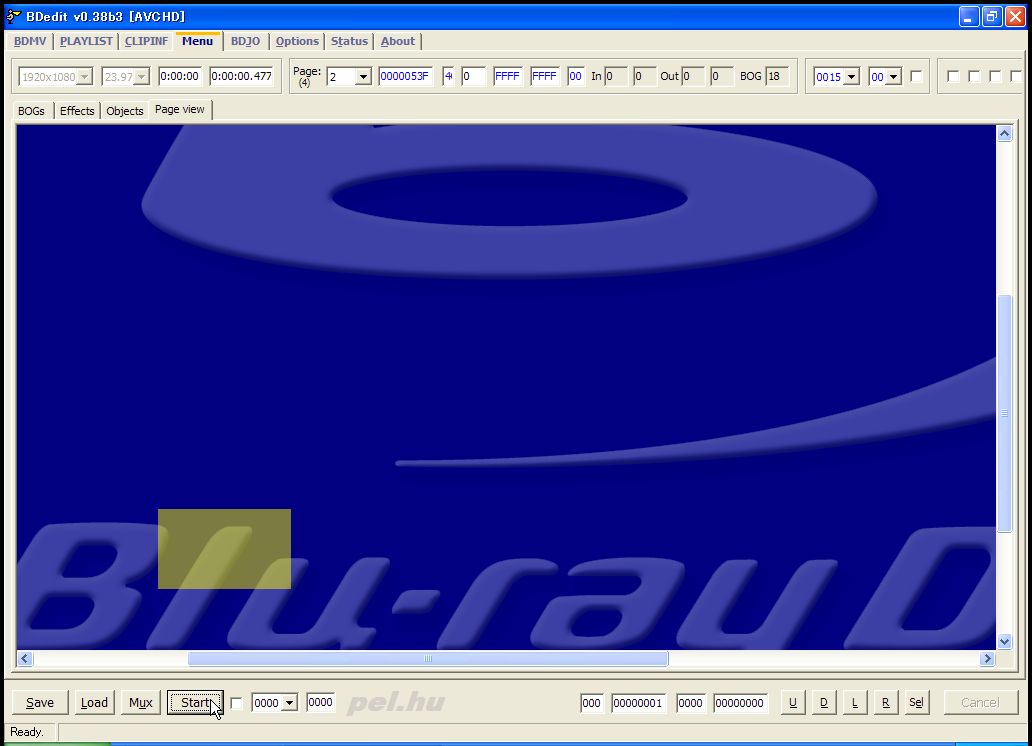This screenshot has width=1032, height=746.
Task: Click the 0000 field right of the Start dropdown
Action: pyautogui.click(x=321, y=702)
